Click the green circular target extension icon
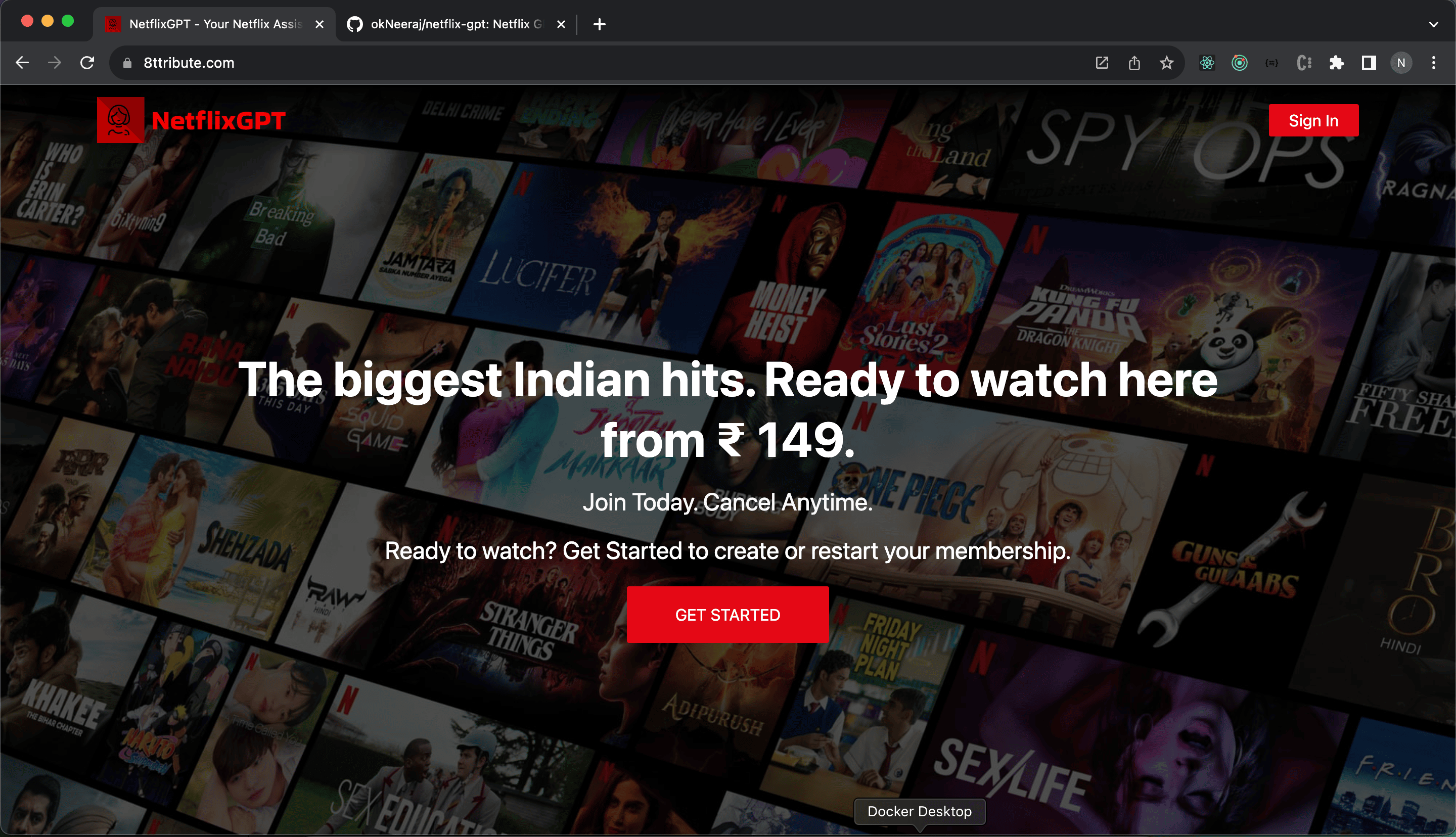Viewport: 1456px width, 837px height. pyautogui.click(x=1239, y=63)
